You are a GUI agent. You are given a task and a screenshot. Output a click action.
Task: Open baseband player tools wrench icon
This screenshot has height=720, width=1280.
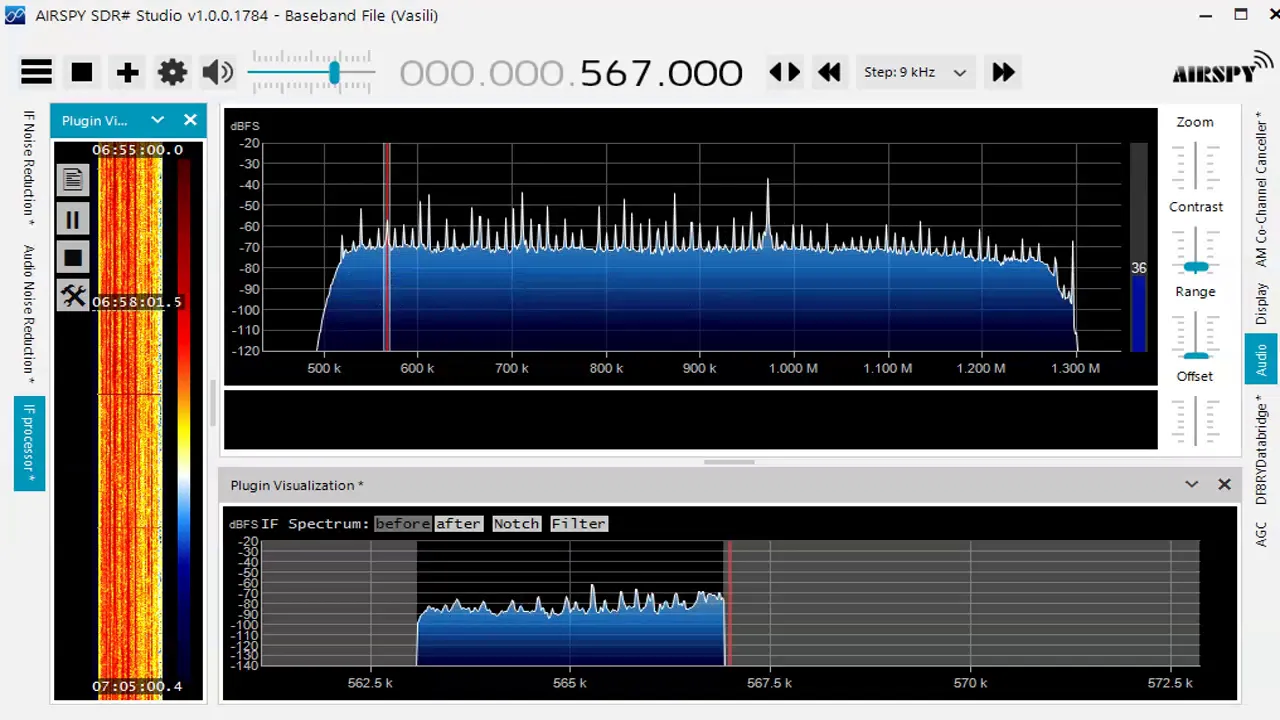[x=72, y=296]
